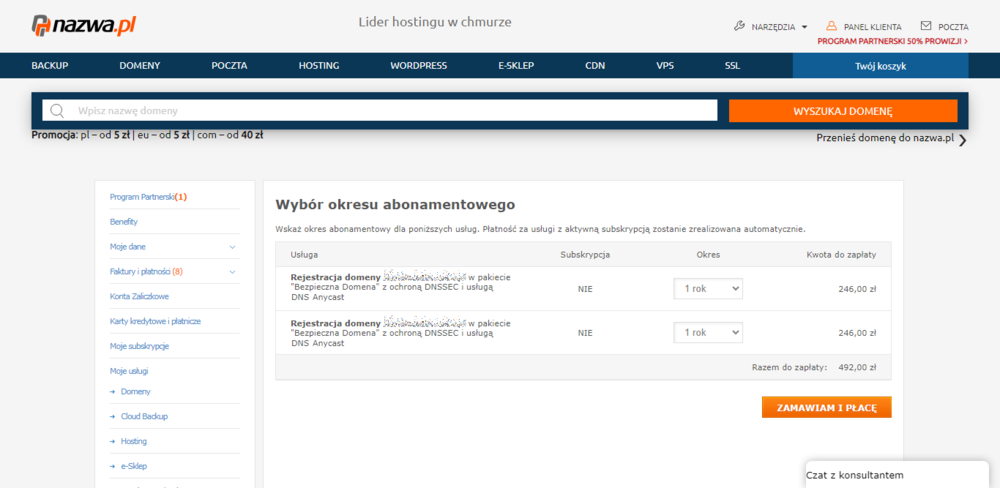The image size is (1000, 488).
Task: Open the POCZTA navigation menu item
Action: 230,66
